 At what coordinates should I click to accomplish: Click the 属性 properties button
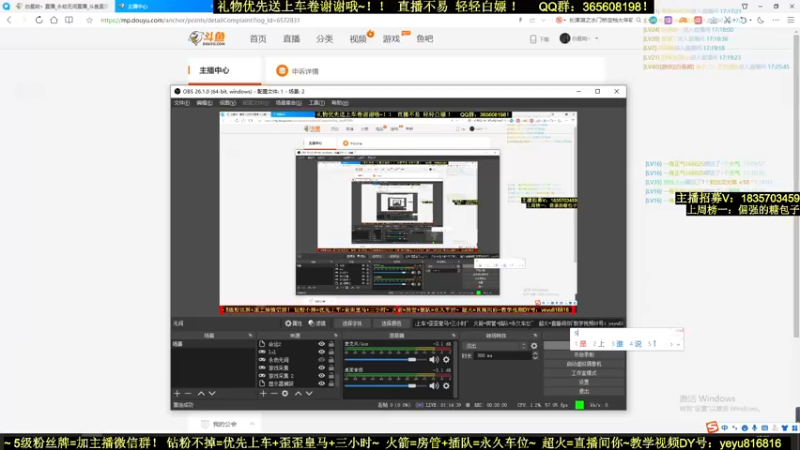pyautogui.click(x=293, y=323)
